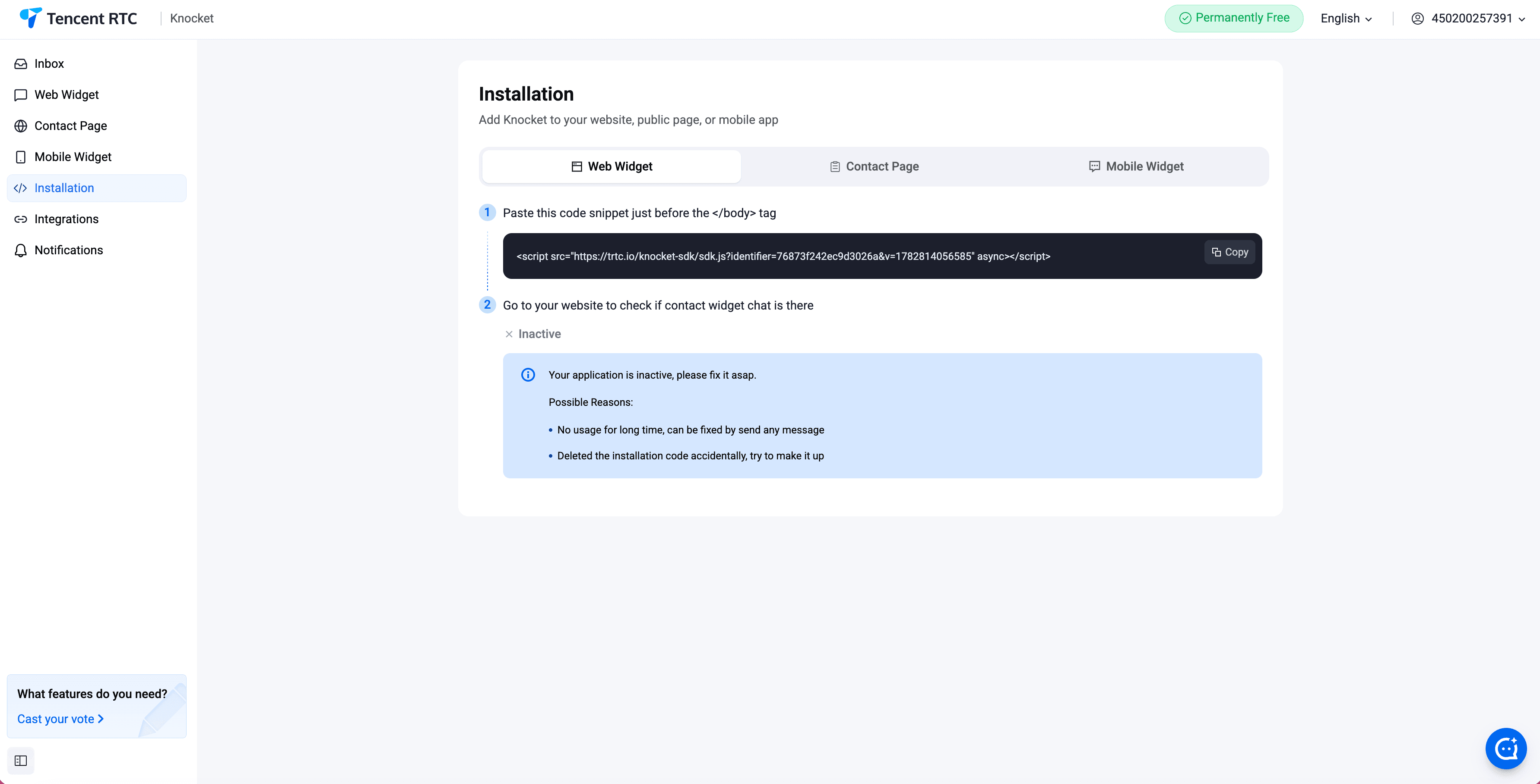Viewport: 1540px width, 784px height.
Task: Click the user account avatar icon
Action: [1417, 19]
